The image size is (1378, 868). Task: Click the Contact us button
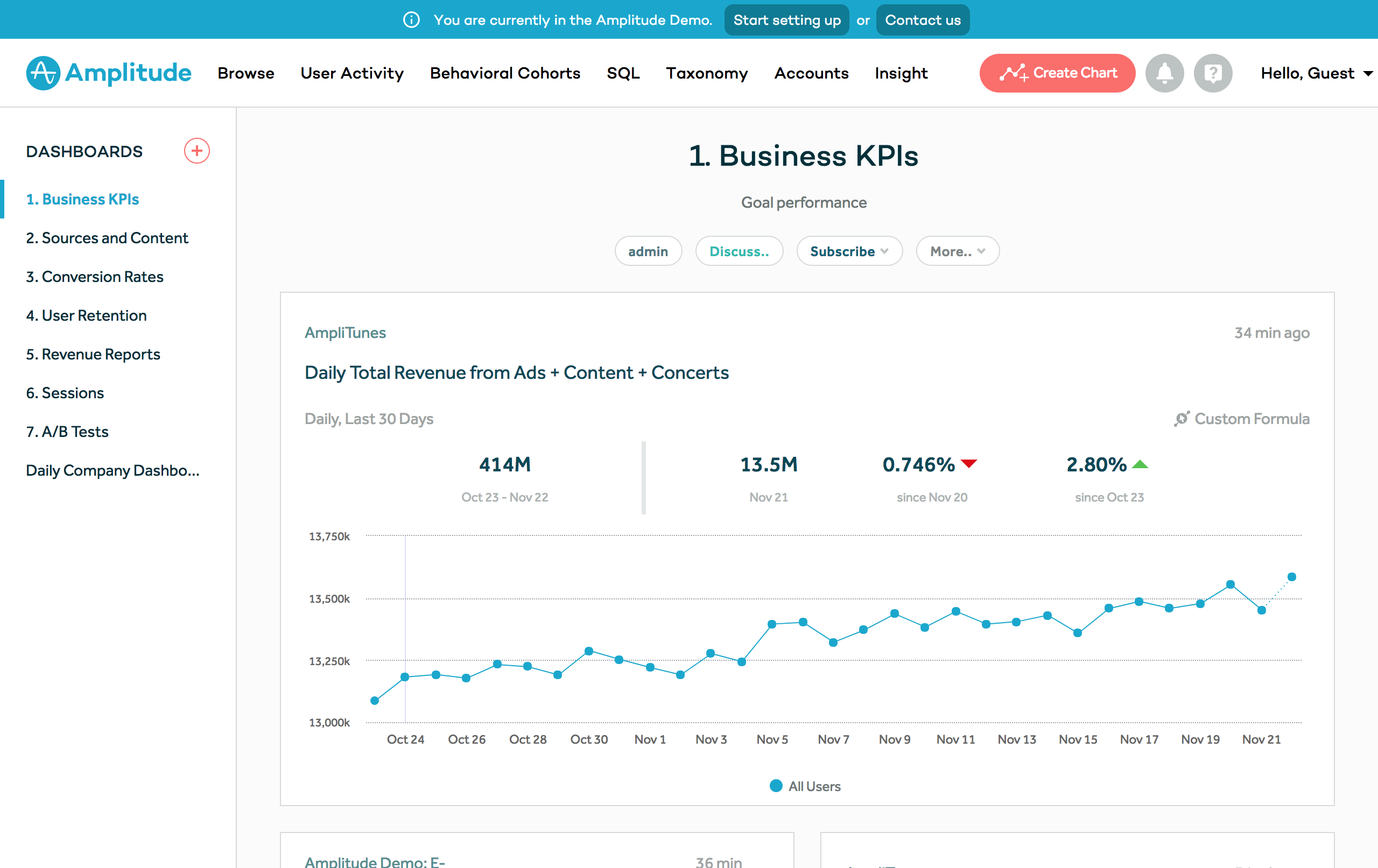tap(923, 20)
